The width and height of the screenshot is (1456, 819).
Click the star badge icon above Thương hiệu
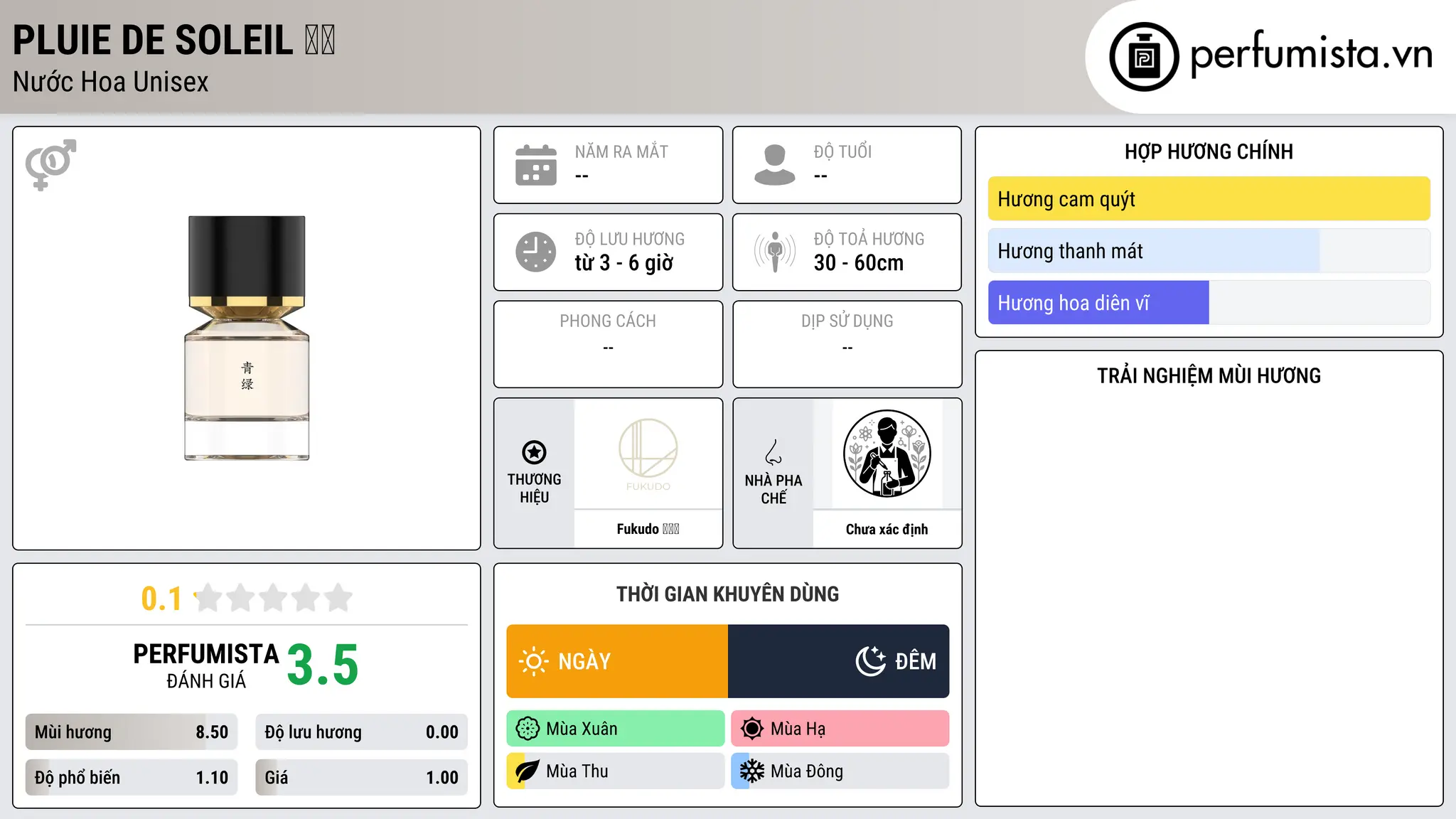click(535, 452)
